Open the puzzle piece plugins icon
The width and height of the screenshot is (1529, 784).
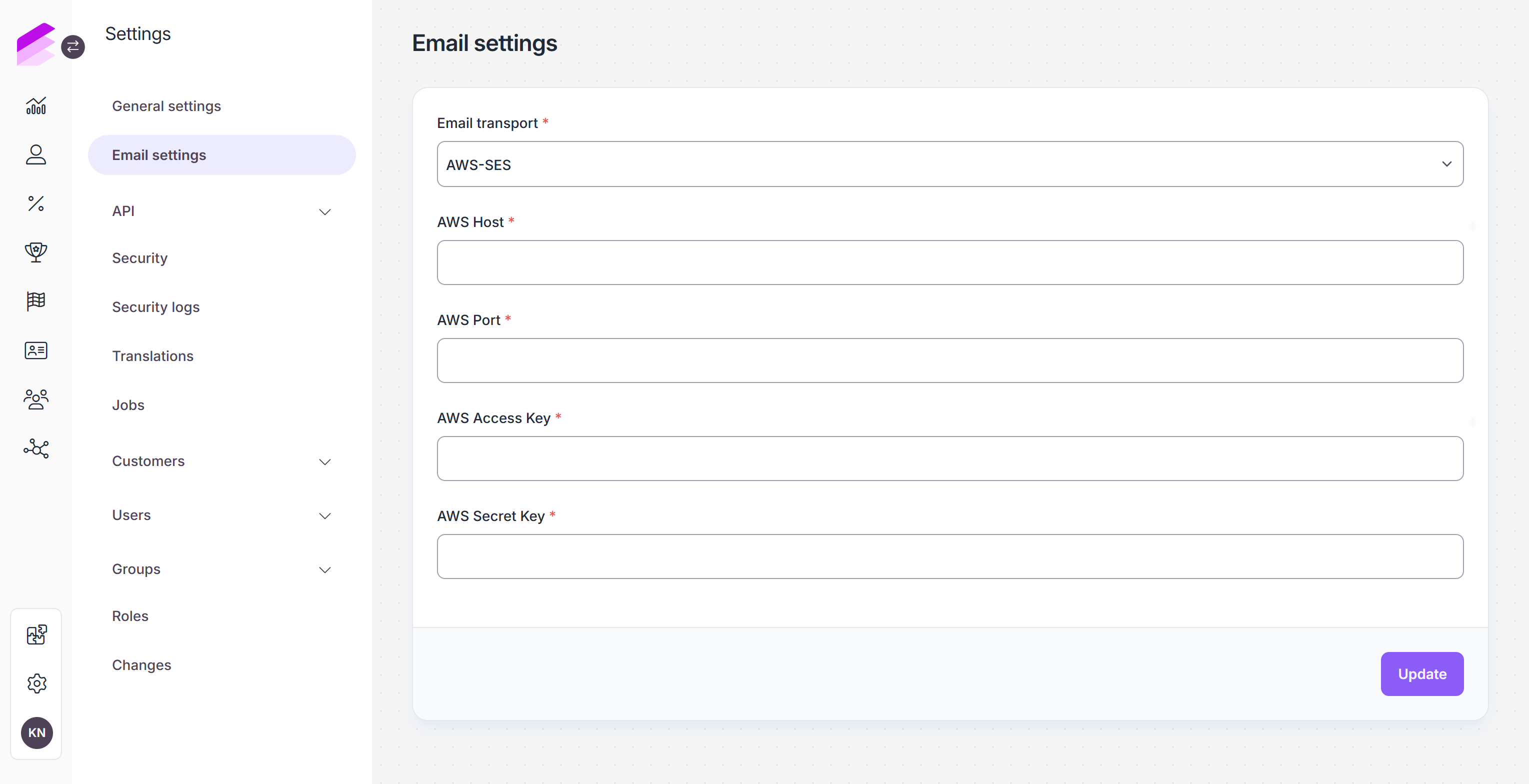[37, 634]
